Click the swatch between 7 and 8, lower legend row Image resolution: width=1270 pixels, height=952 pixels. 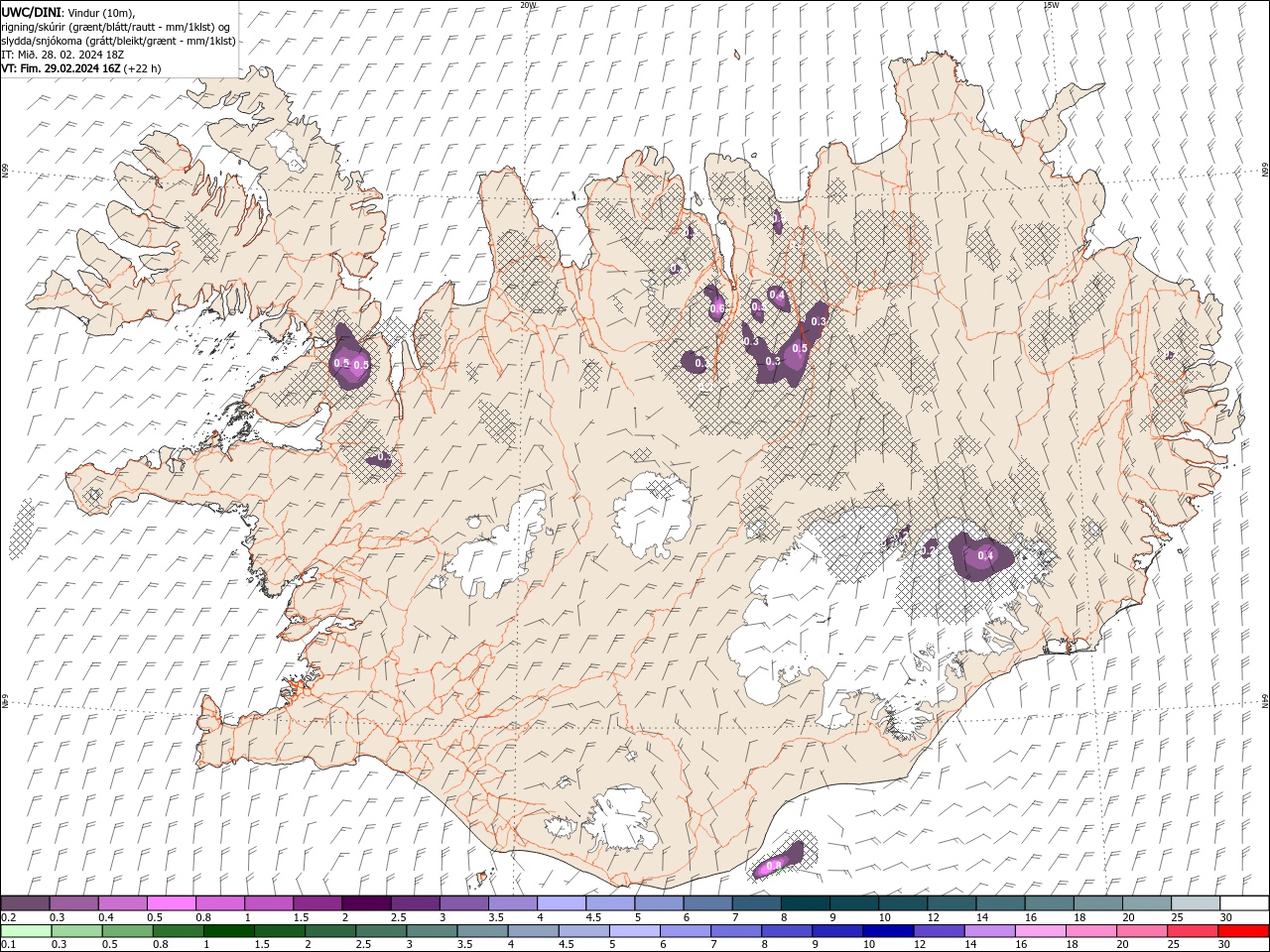(735, 931)
